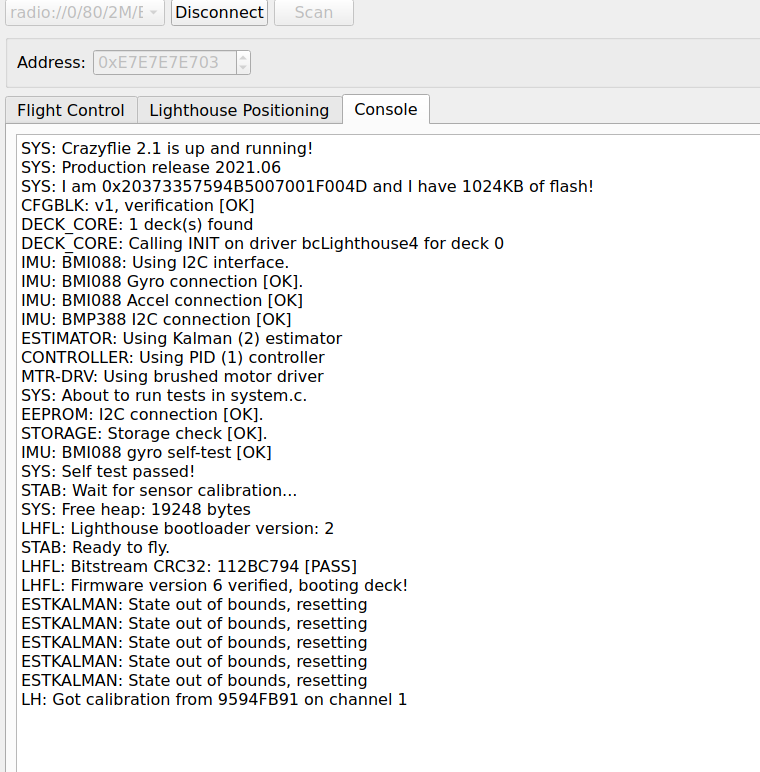Click the 'Self test passed!' log line
This screenshot has height=772, width=760.
pyautogui.click(x=108, y=471)
